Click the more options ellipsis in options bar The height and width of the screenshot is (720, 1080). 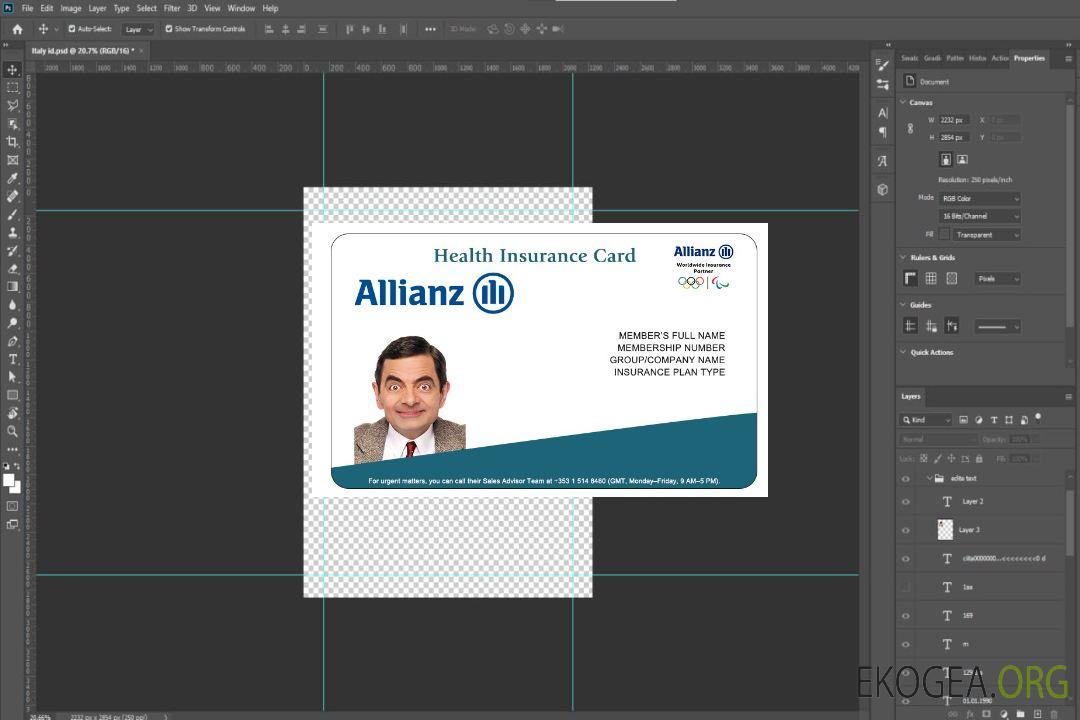[430, 29]
